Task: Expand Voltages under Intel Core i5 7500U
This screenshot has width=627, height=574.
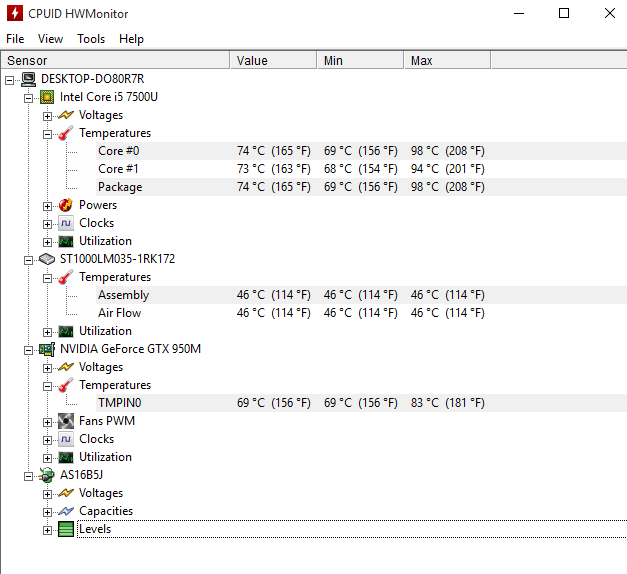Action: [x=47, y=116]
